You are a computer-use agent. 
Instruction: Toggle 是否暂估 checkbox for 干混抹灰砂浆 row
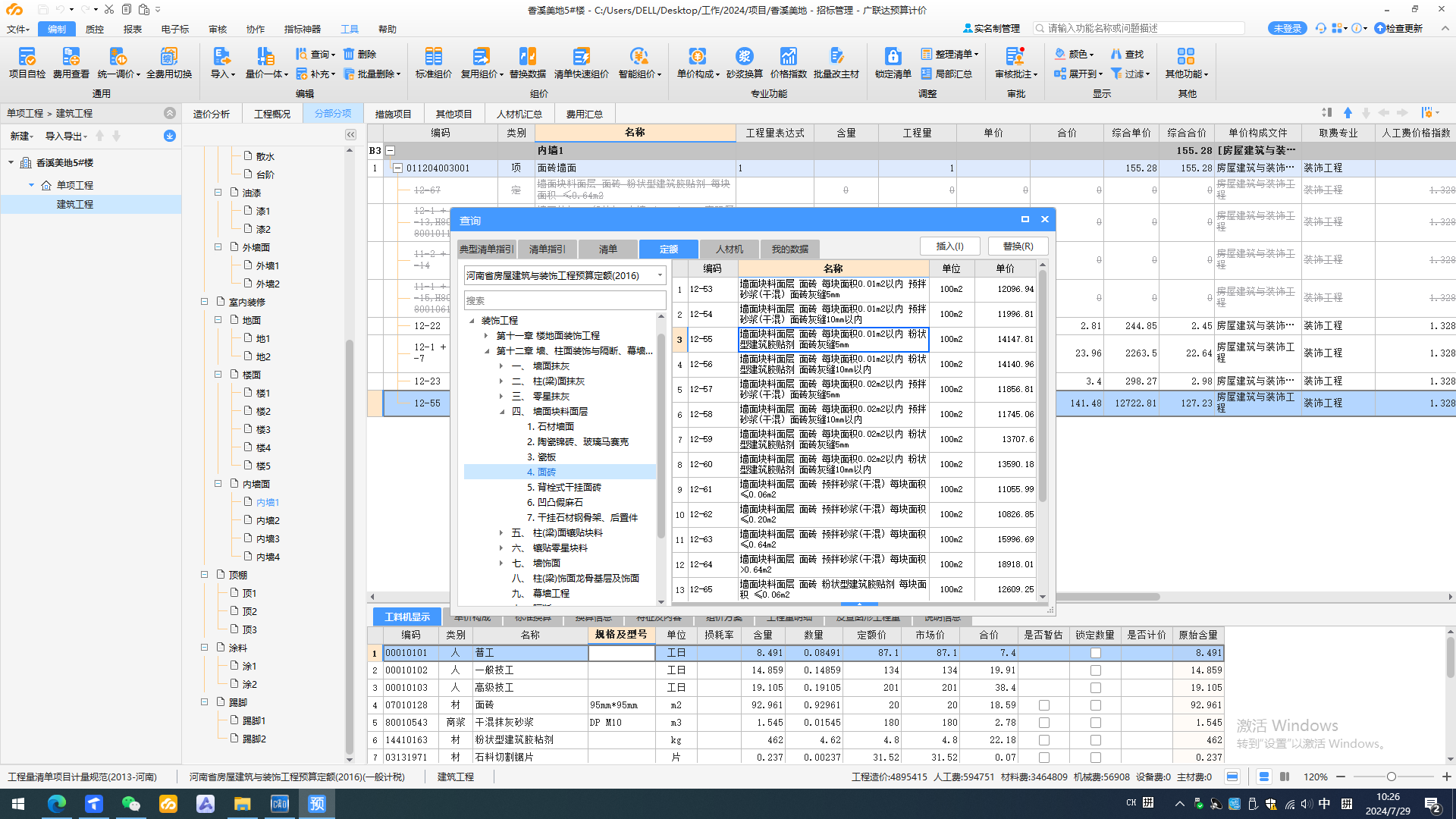click(x=1044, y=723)
